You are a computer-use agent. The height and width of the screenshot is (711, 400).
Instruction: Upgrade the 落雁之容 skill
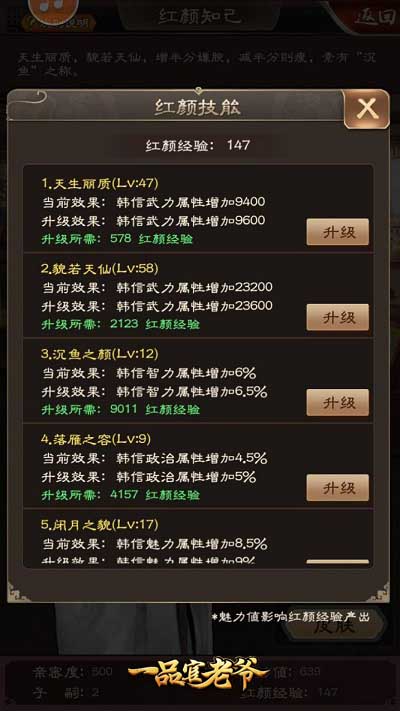coord(337,488)
